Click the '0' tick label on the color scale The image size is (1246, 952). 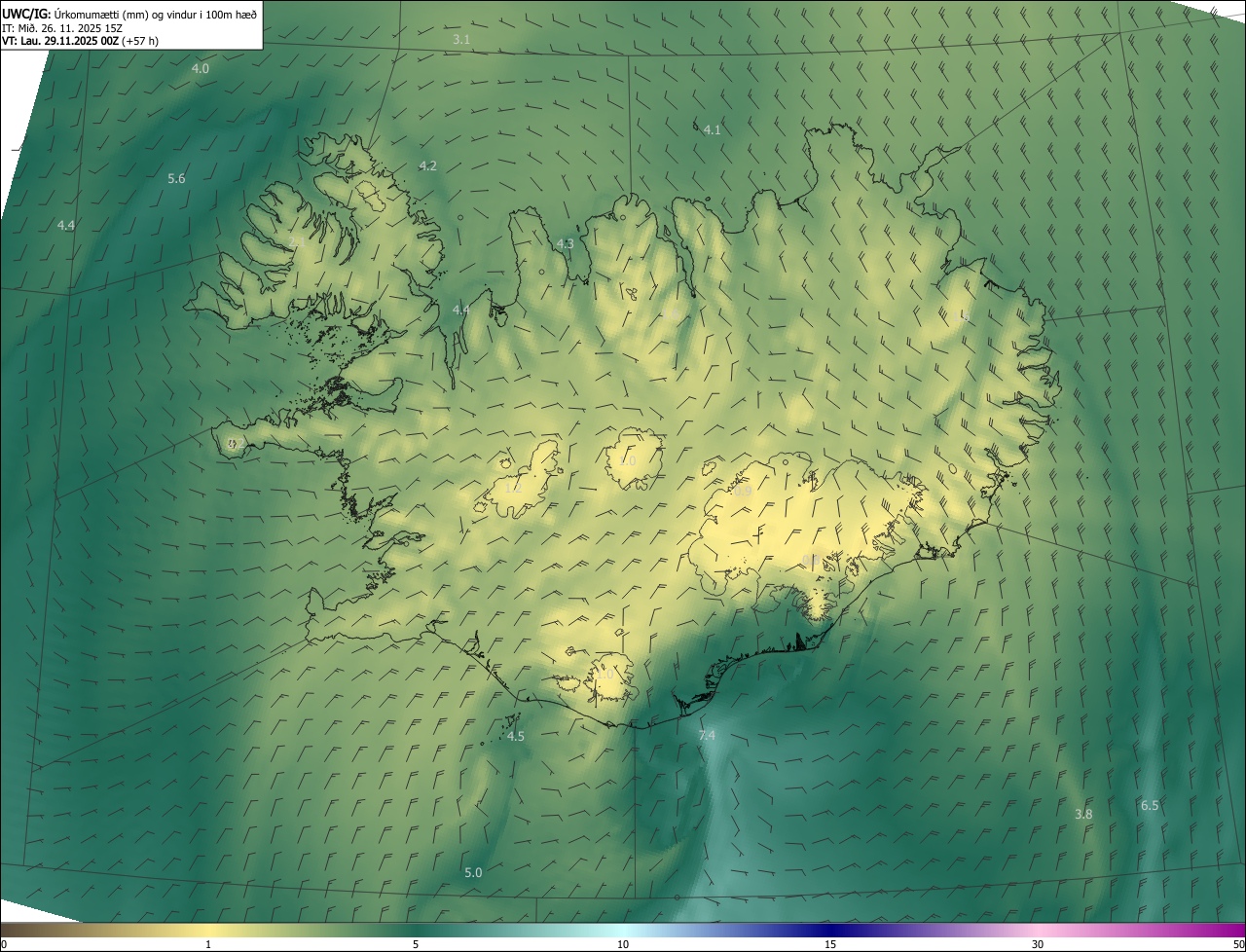(4, 945)
